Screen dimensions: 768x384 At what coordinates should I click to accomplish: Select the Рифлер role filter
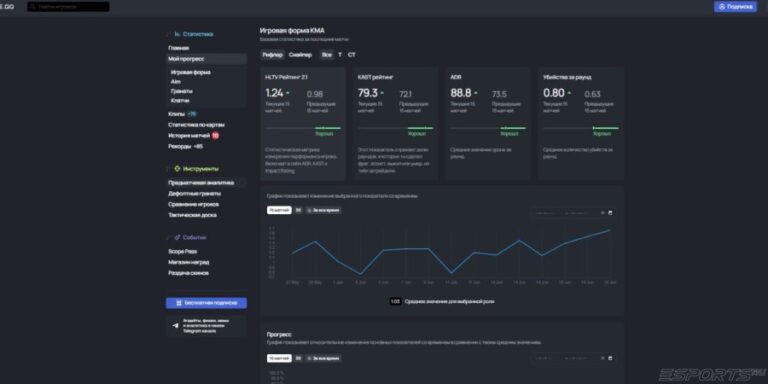272,55
